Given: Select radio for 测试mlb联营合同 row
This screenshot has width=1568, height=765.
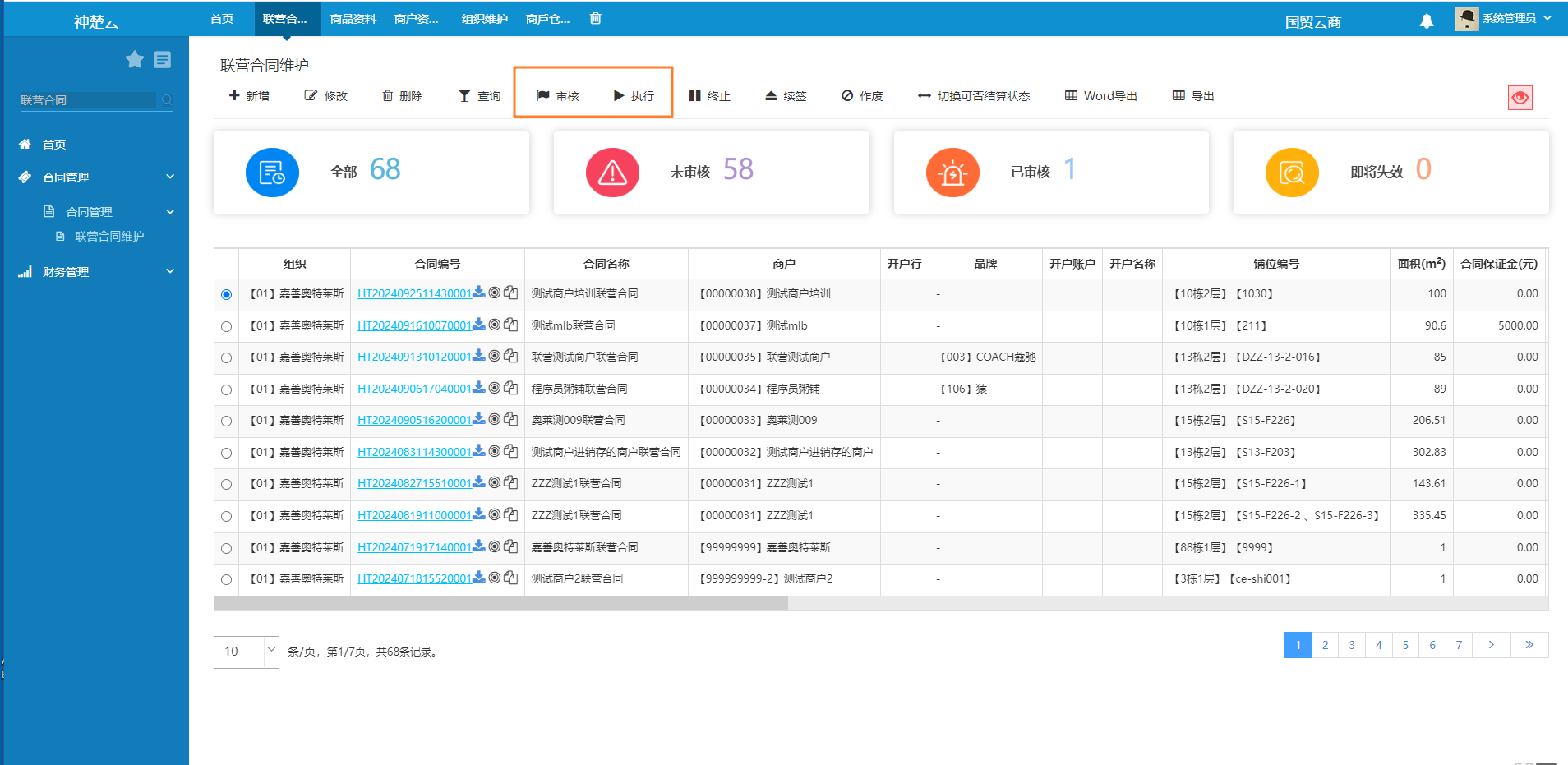Looking at the screenshot, I should pyautogui.click(x=227, y=326).
